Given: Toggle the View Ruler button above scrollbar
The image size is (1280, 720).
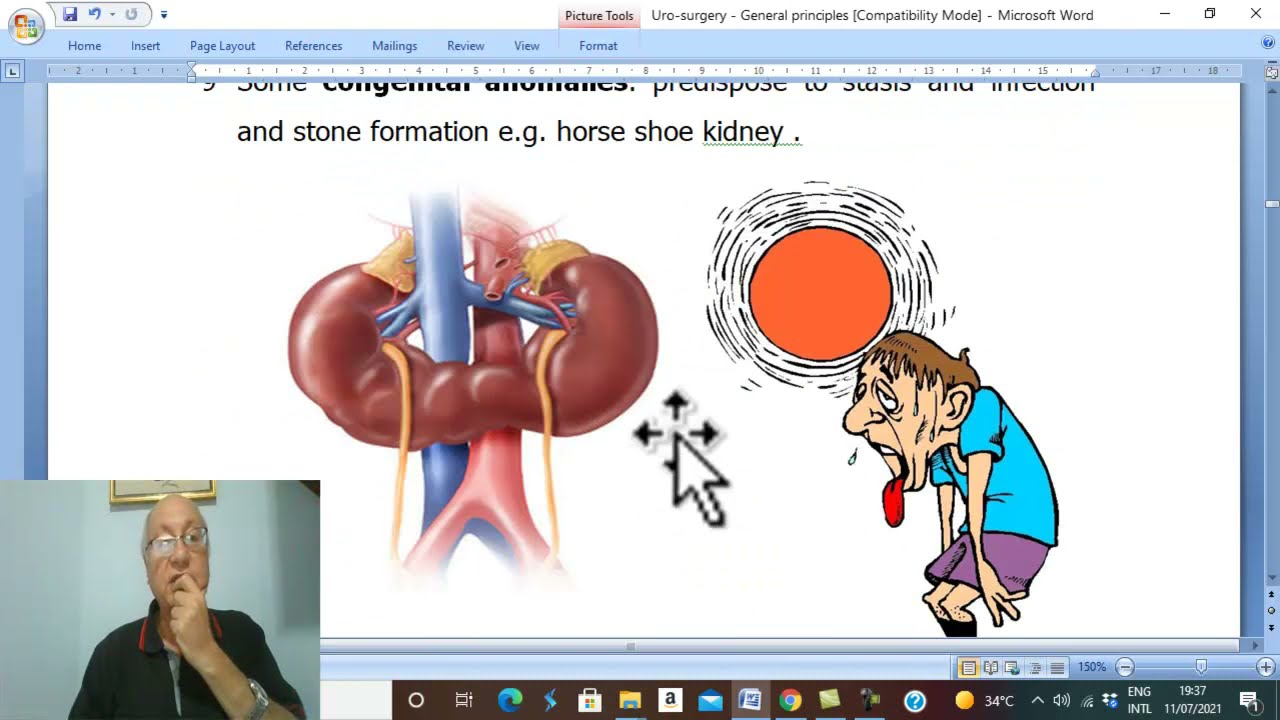Looking at the screenshot, I should (x=1272, y=72).
